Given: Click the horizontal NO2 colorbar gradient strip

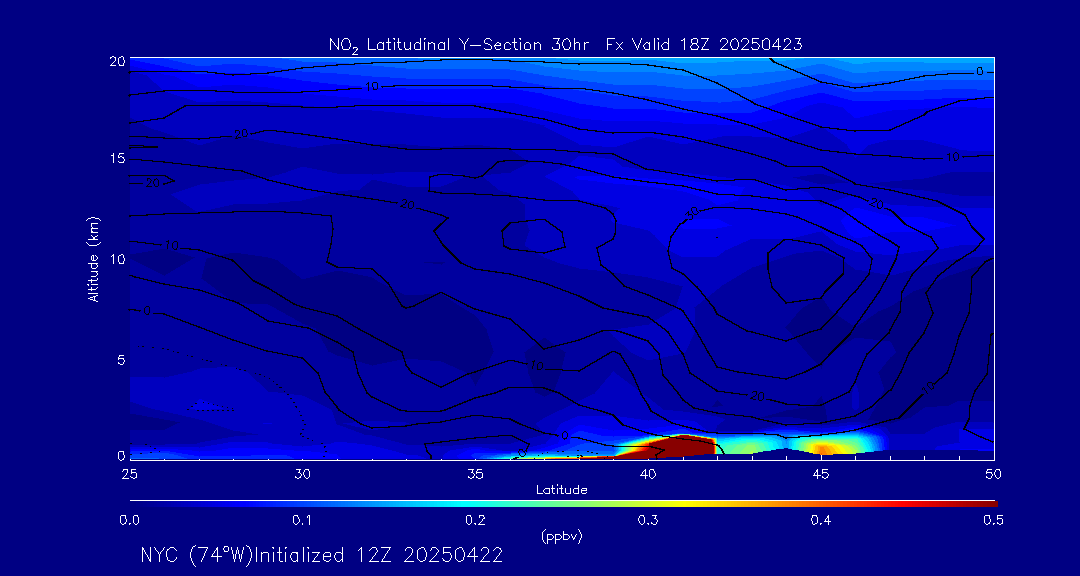Looking at the screenshot, I should point(562,504).
